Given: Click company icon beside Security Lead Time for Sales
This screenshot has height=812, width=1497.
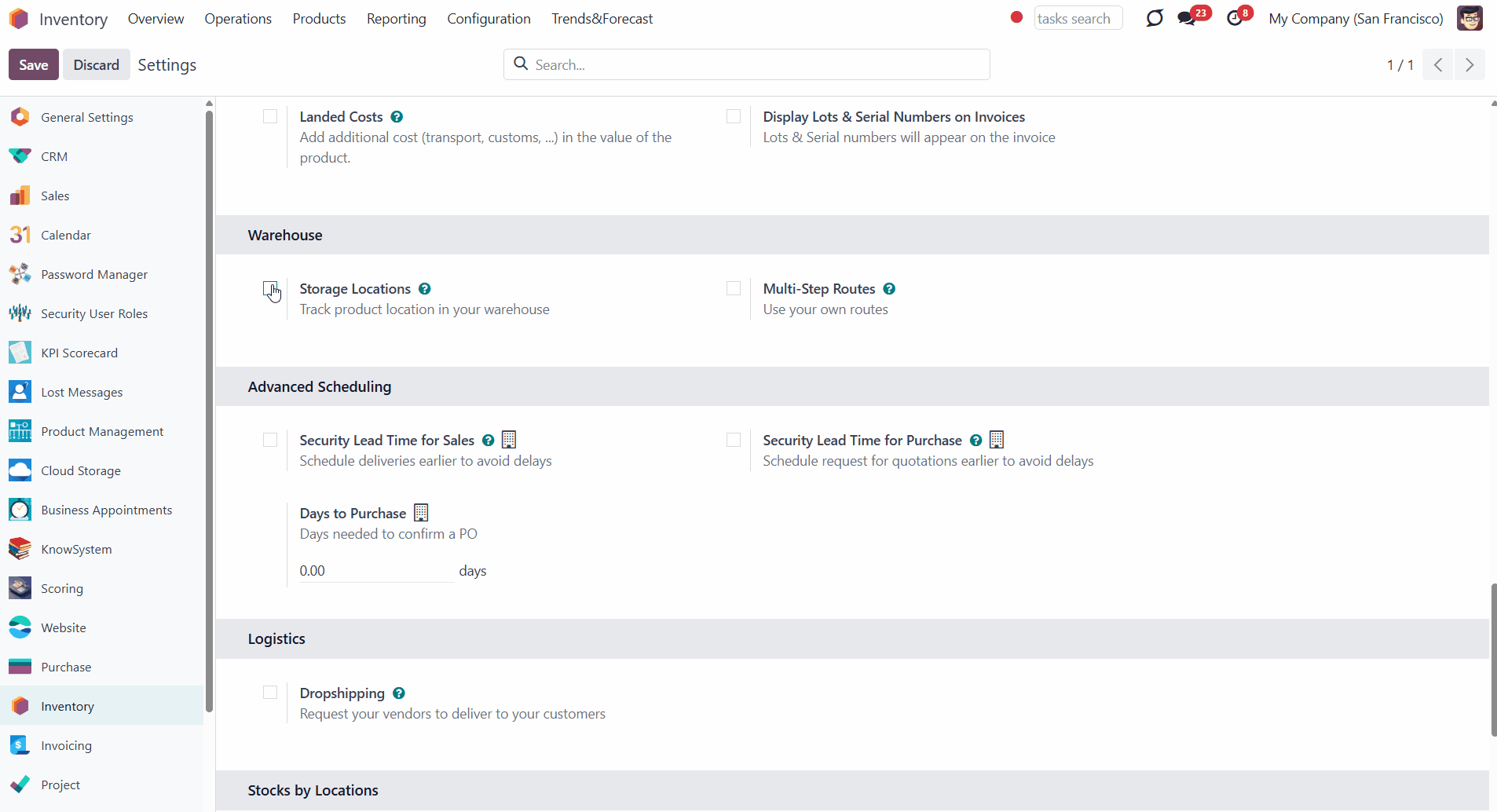Looking at the screenshot, I should tap(509, 440).
